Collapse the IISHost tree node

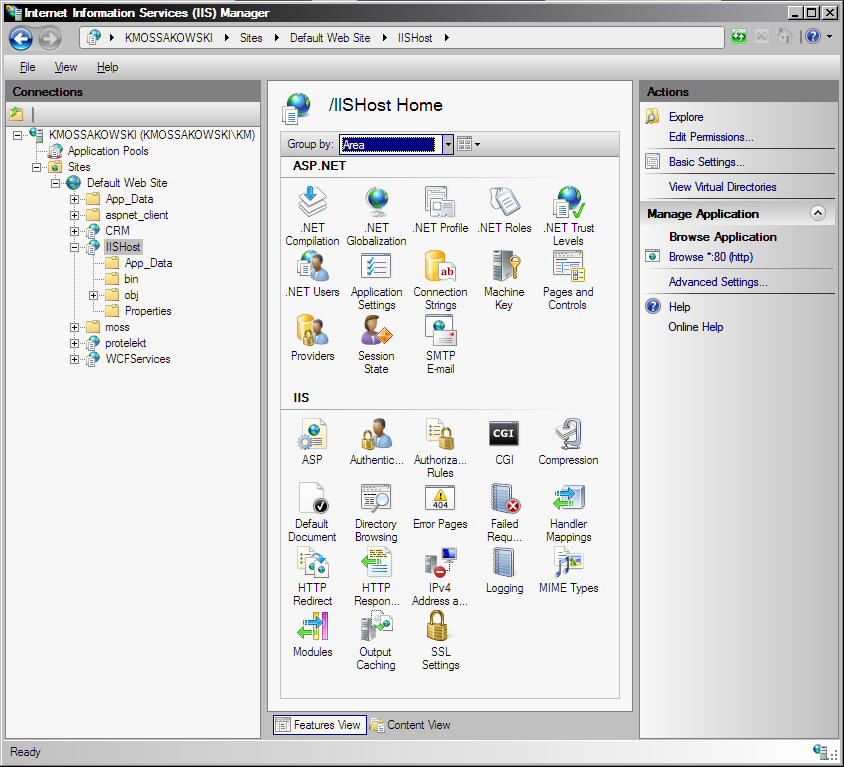[x=74, y=248]
